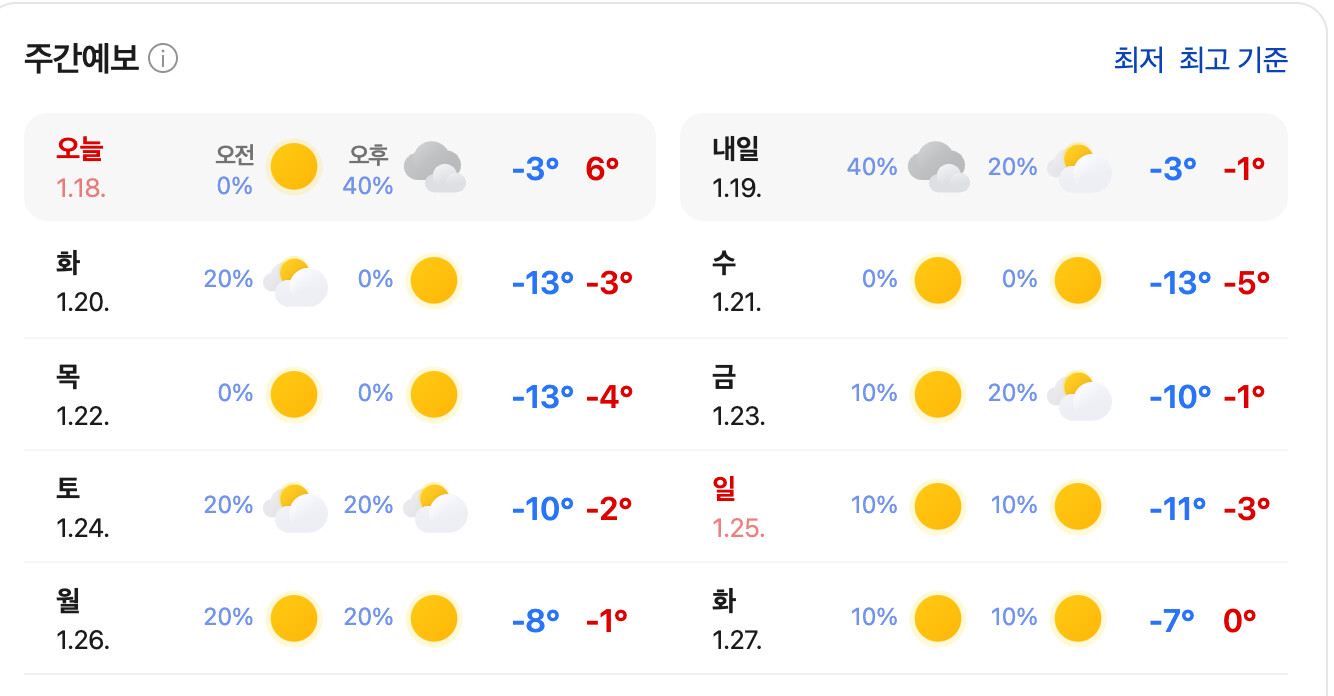Click the 1.27. afternoon sunny icon
1334x696 pixels.
(x=1078, y=618)
